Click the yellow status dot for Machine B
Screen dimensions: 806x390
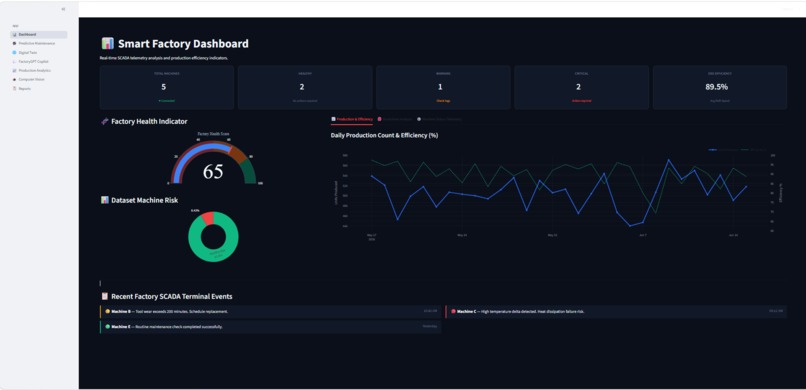coord(107,311)
